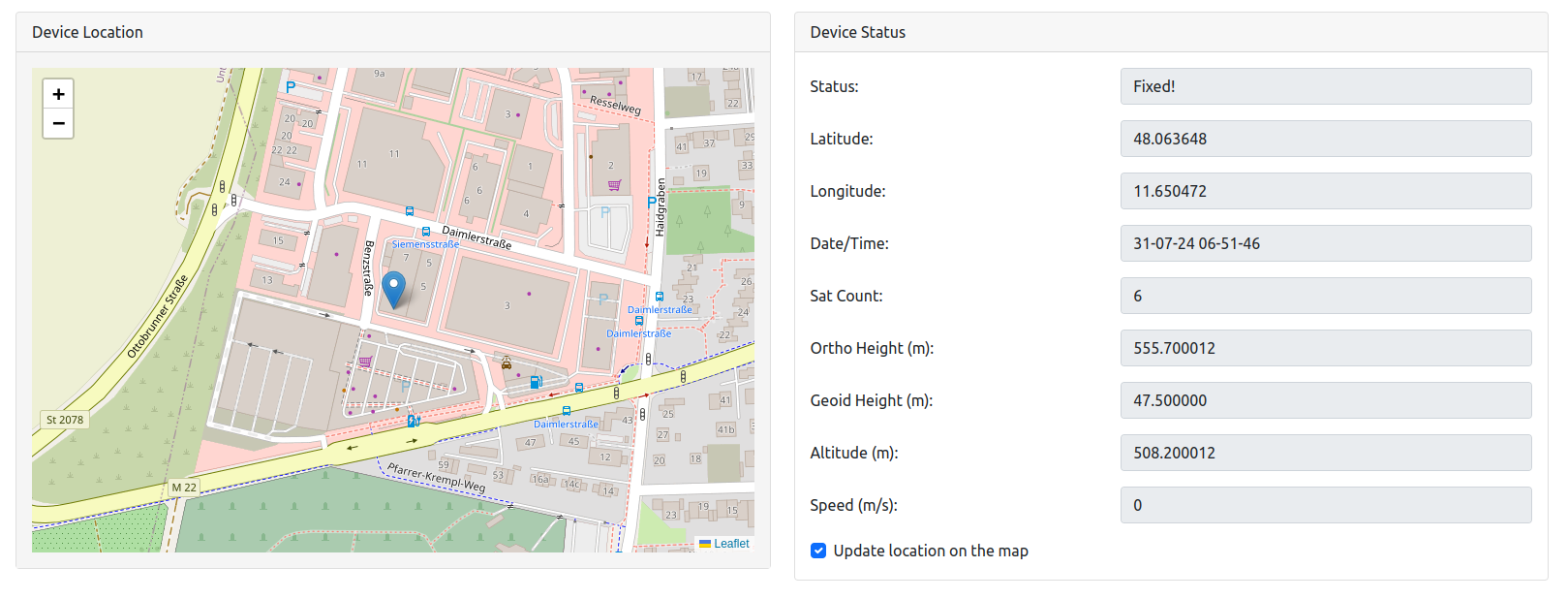Select the Latitude value field
The width and height of the screenshot is (1568, 599).
pos(1325,139)
